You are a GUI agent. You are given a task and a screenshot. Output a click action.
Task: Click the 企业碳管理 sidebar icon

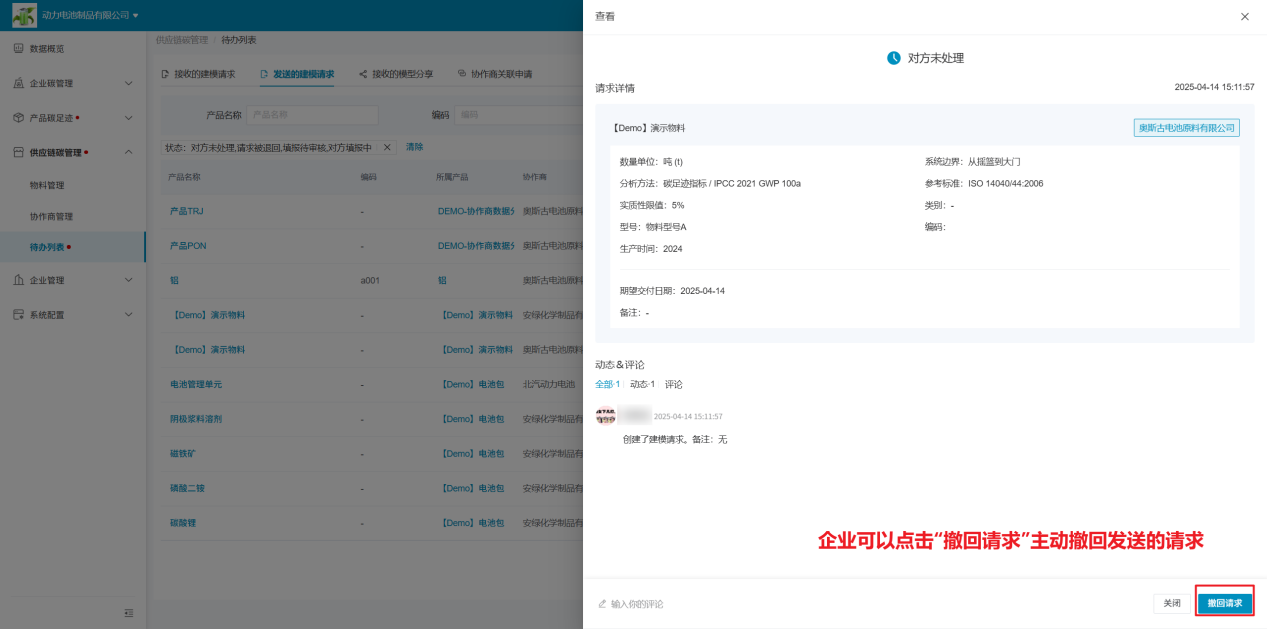pyautogui.click(x=18, y=83)
